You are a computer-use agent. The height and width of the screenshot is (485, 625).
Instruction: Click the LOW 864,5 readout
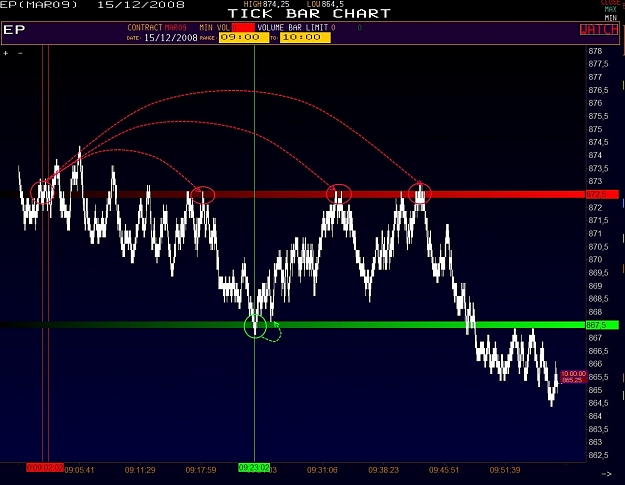click(x=325, y=4)
